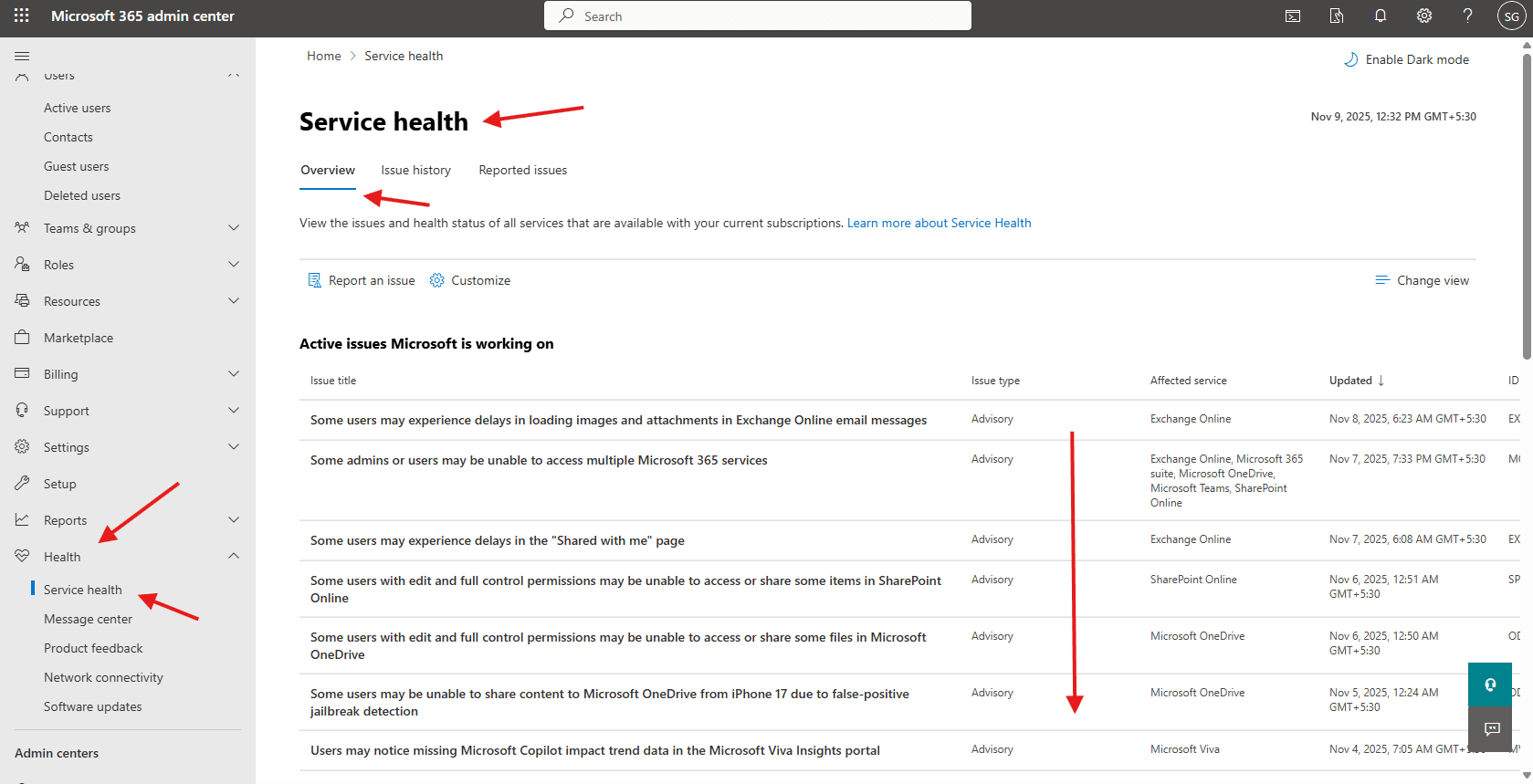Click Enable Dark mode text
The image size is (1533, 784).
tap(1418, 59)
